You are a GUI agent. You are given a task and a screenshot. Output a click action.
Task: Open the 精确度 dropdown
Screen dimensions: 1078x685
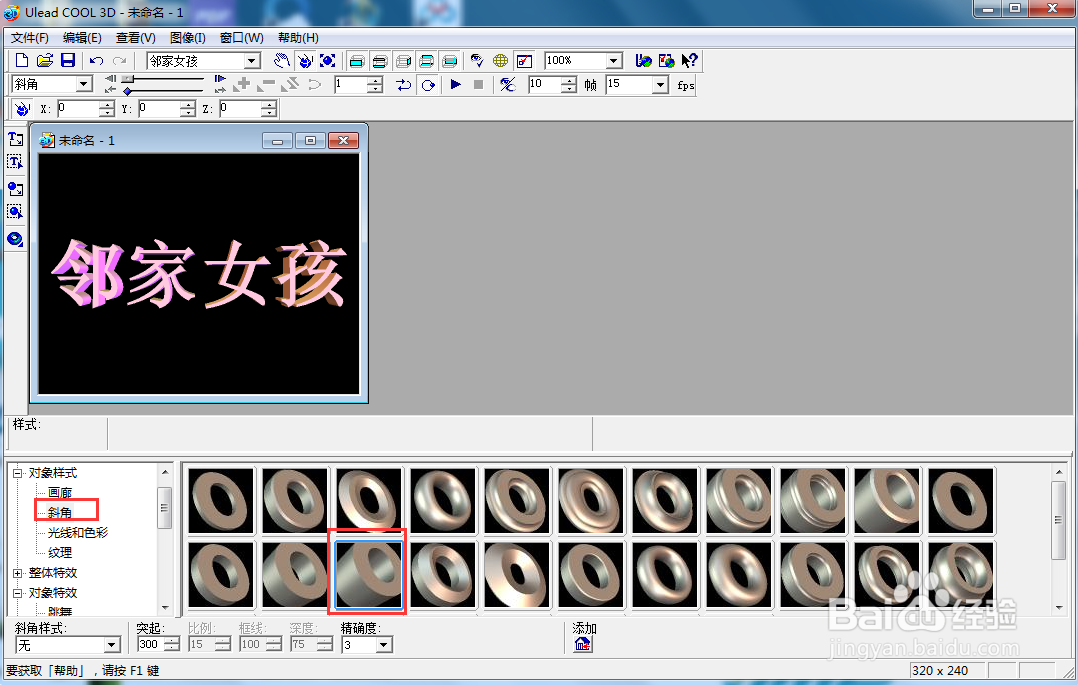pyautogui.click(x=384, y=645)
